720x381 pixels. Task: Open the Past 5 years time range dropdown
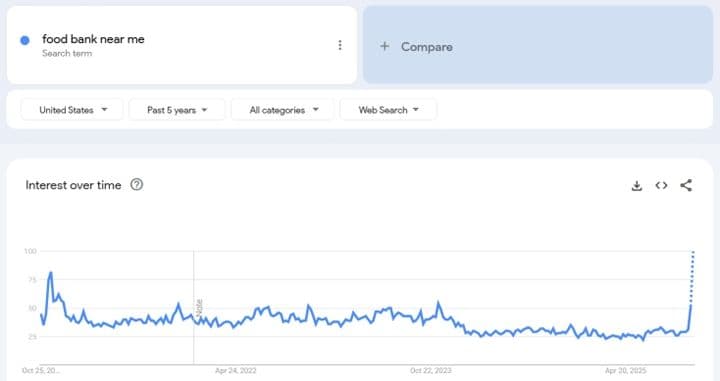(x=177, y=110)
